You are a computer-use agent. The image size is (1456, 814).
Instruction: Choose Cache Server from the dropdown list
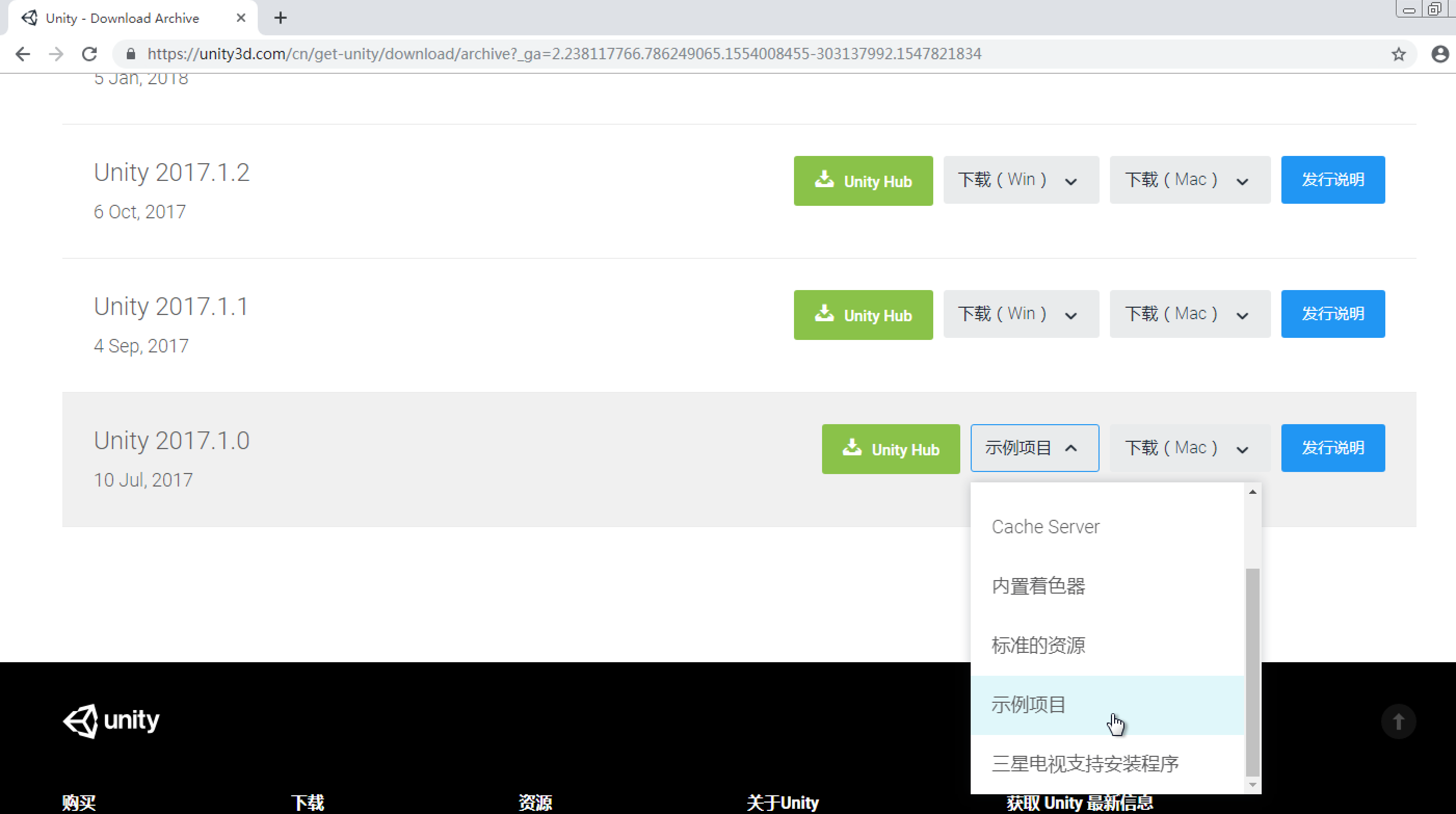1107,527
